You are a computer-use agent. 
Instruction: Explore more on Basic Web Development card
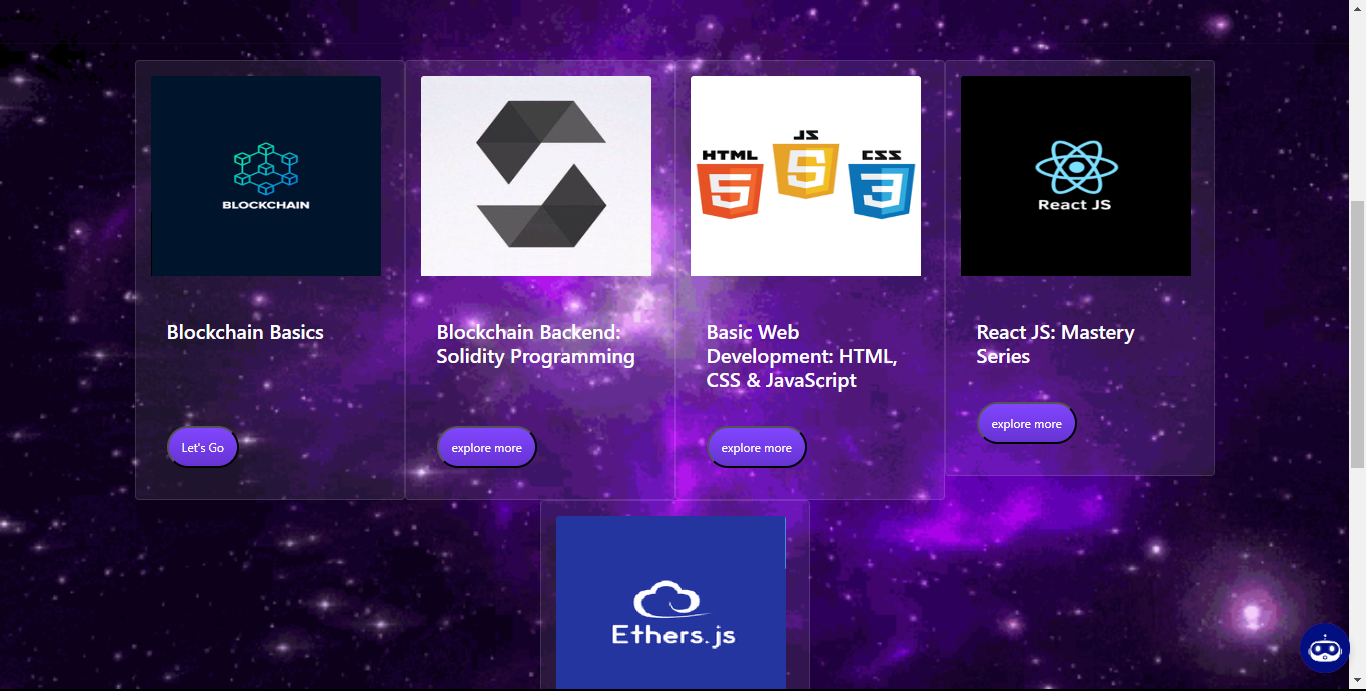click(x=757, y=448)
